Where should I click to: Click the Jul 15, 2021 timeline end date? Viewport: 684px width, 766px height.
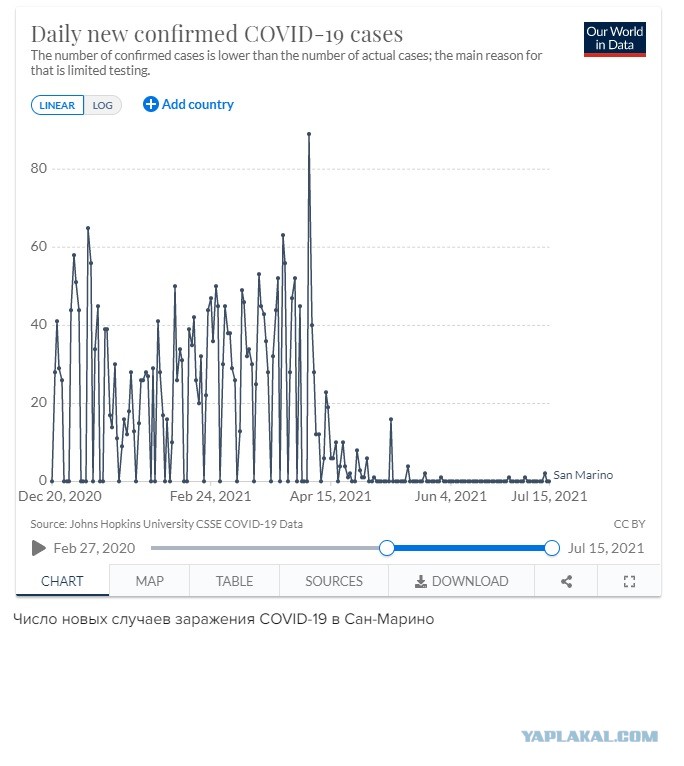[x=606, y=548]
